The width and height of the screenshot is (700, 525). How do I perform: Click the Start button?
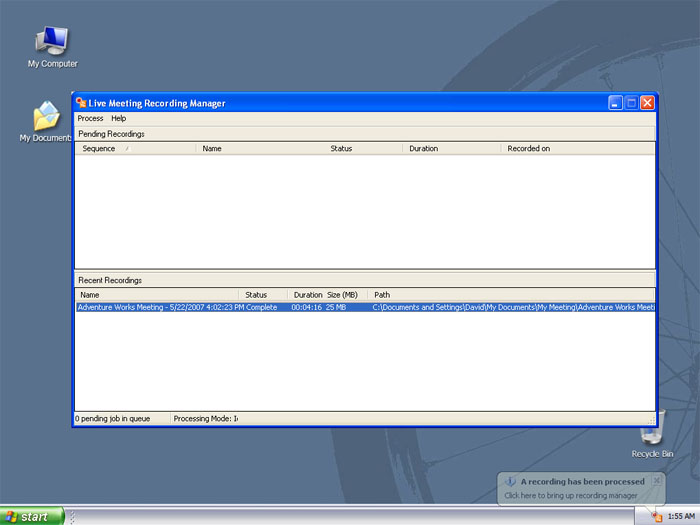(x=32, y=516)
